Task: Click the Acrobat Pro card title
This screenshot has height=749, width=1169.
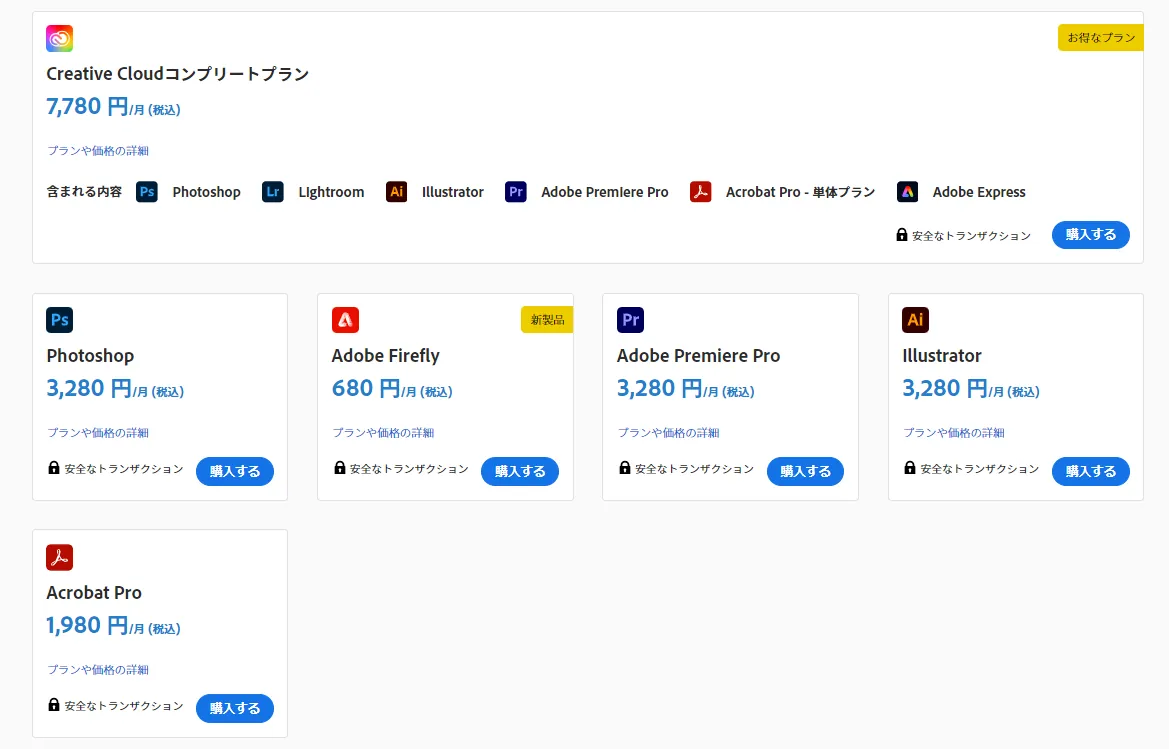Action: pyautogui.click(x=94, y=592)
